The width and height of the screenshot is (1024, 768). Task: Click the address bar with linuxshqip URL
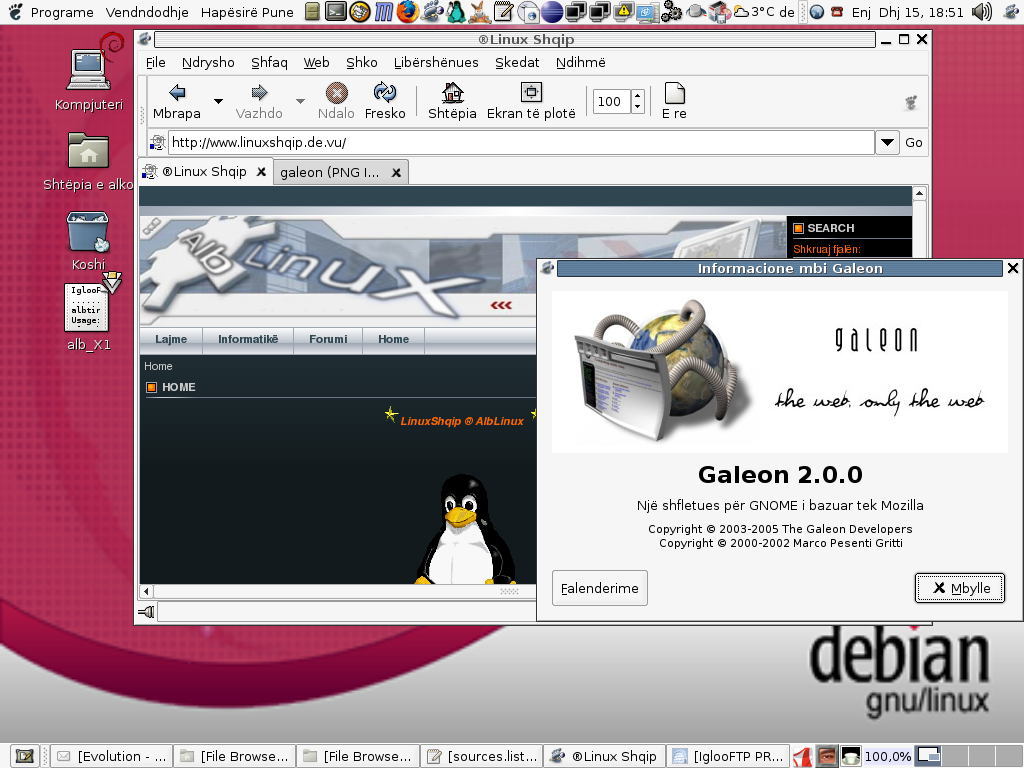[521, 142]
